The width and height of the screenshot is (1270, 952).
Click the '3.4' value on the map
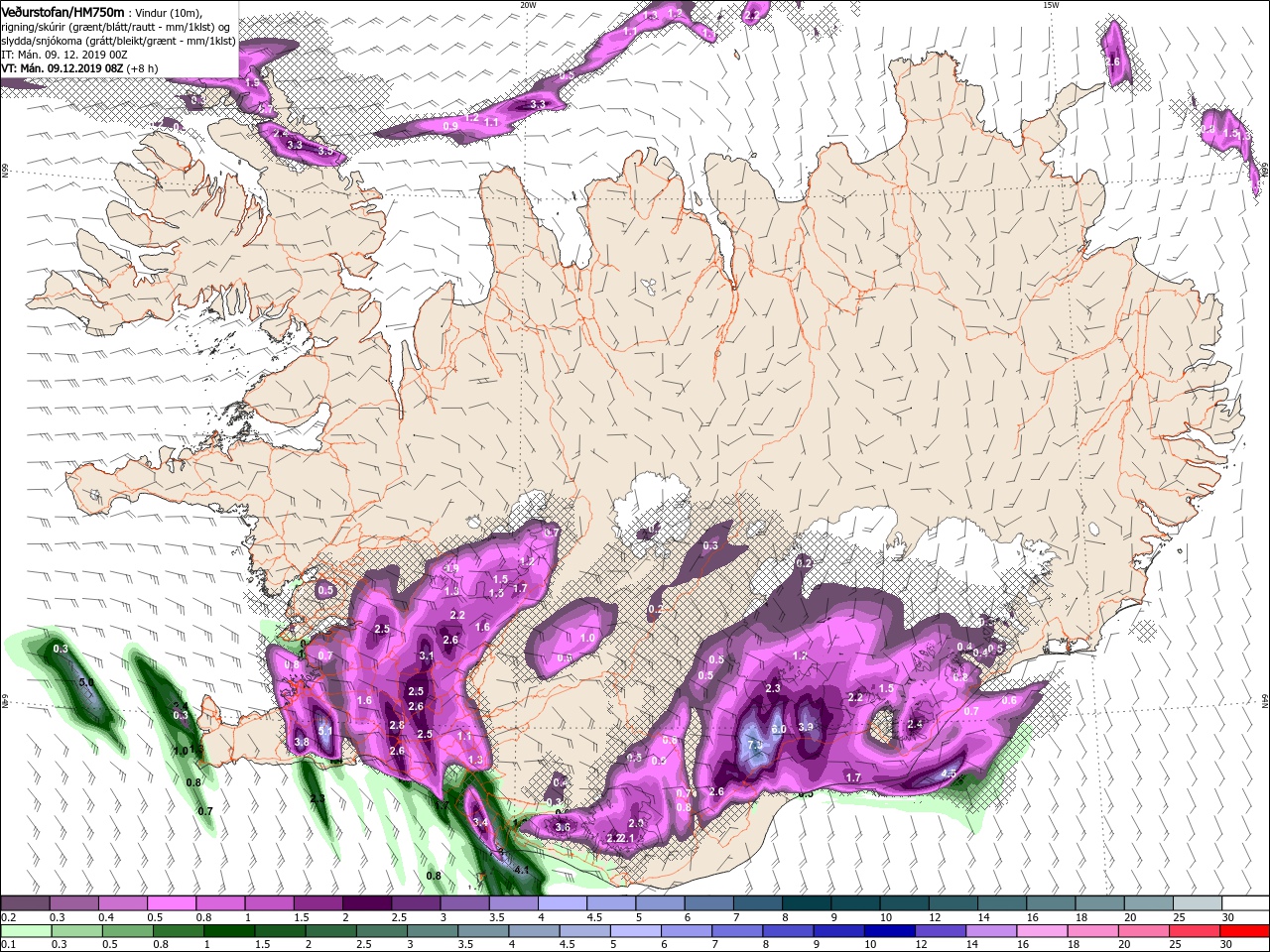(481, 823)
